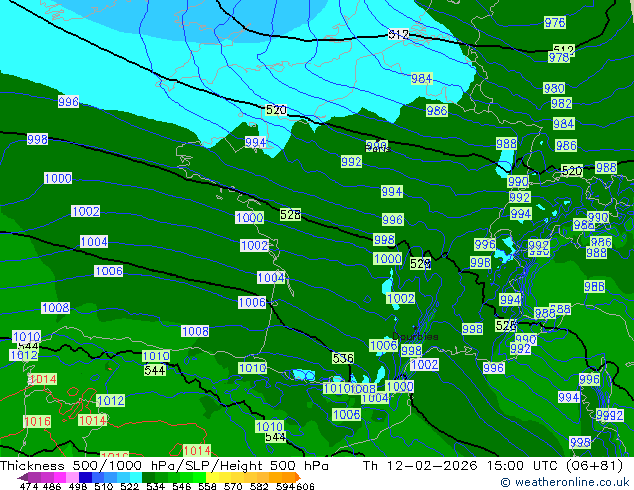Click the 594 legend value
This screenshot has height=490, width=634.
pyautogui.click(x=285, y=486)
